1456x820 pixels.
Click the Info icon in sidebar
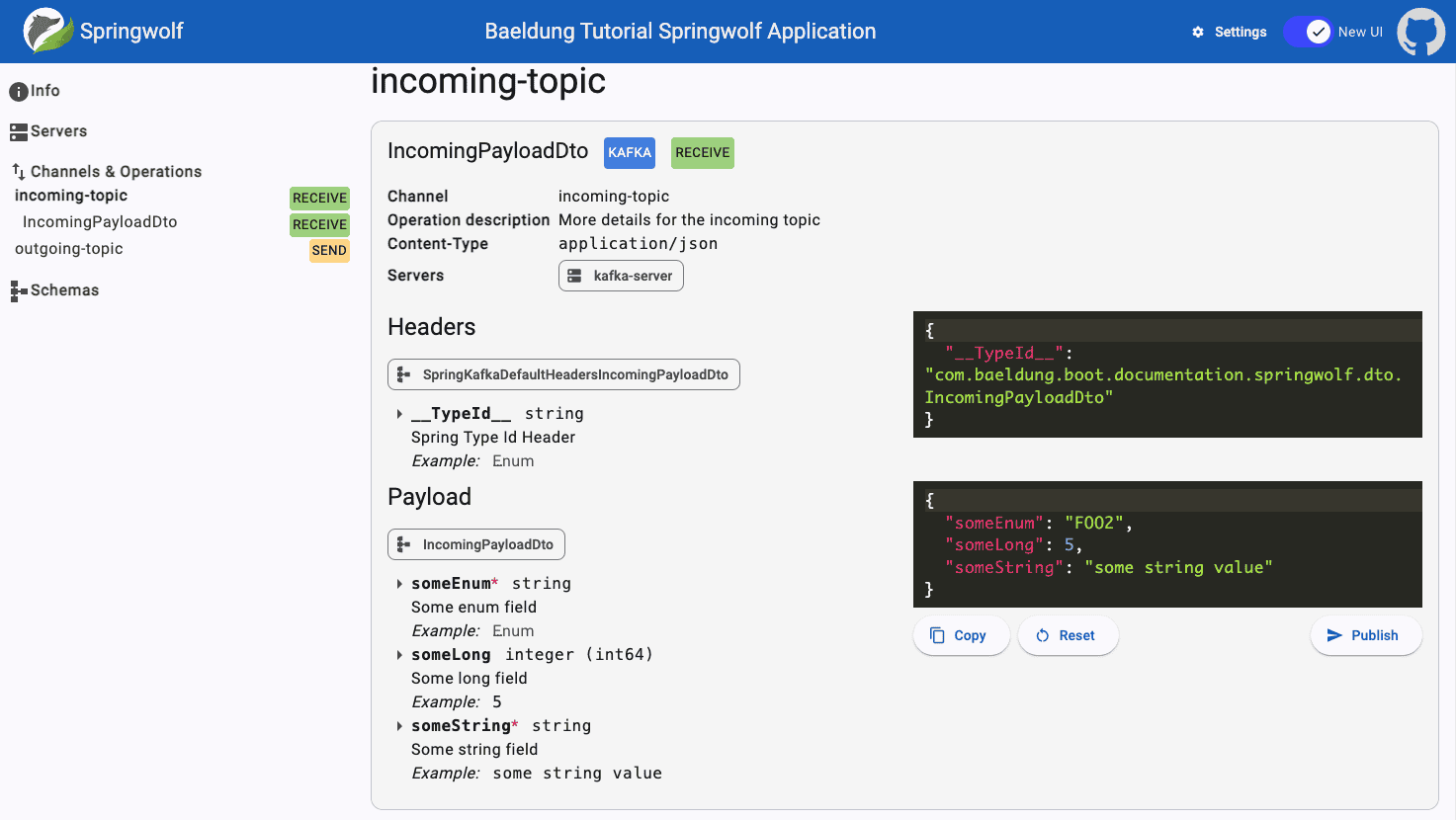pyautogui.click(x=18, y=92)
